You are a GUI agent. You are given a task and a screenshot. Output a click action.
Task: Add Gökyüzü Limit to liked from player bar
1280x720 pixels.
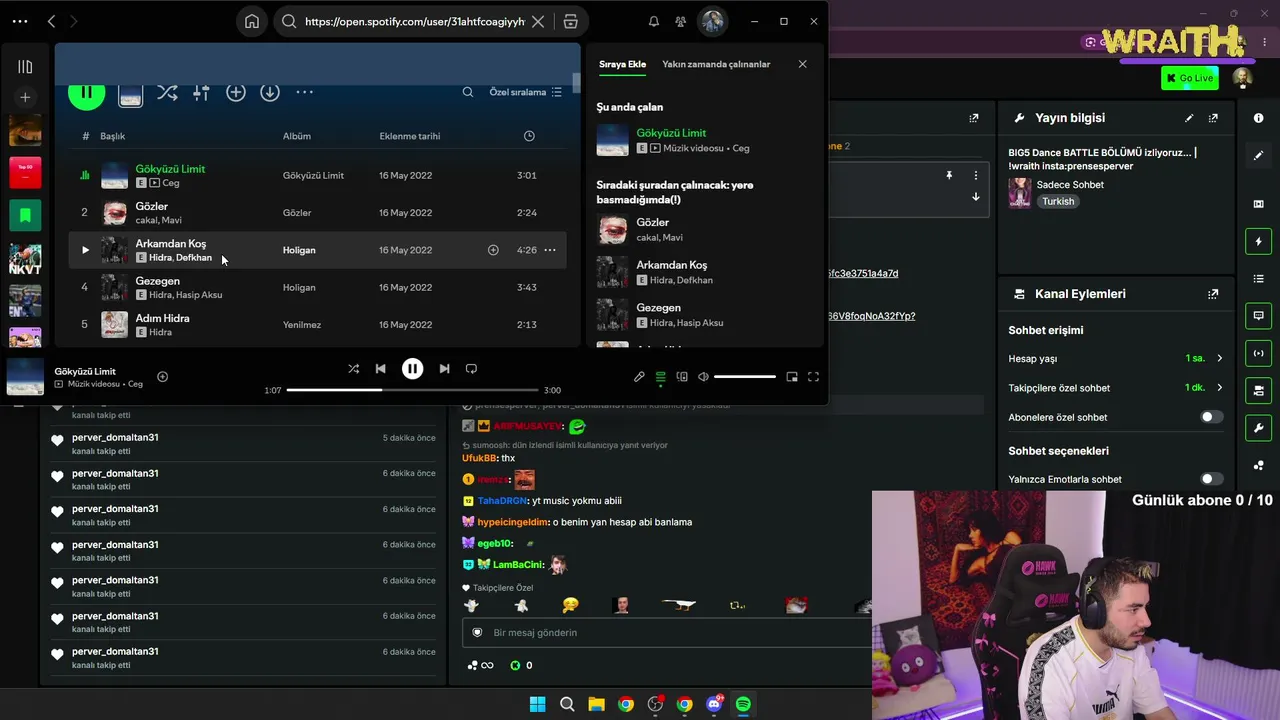click(162, 377)
